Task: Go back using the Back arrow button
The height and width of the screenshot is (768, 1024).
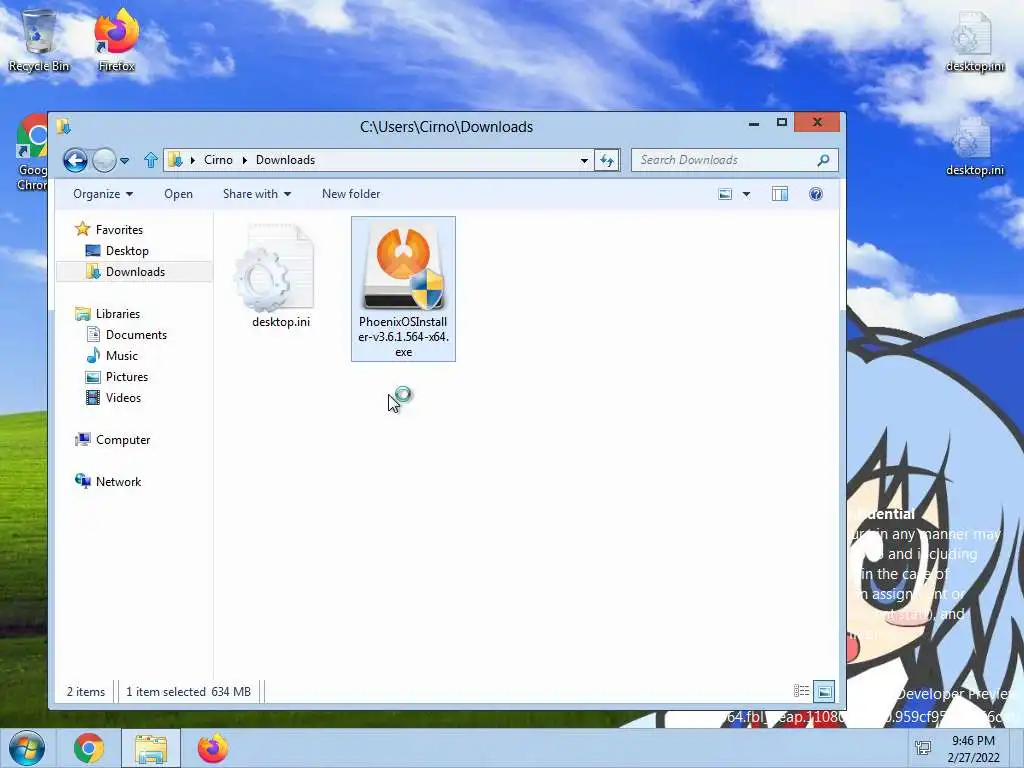Action: coord(75,160)
